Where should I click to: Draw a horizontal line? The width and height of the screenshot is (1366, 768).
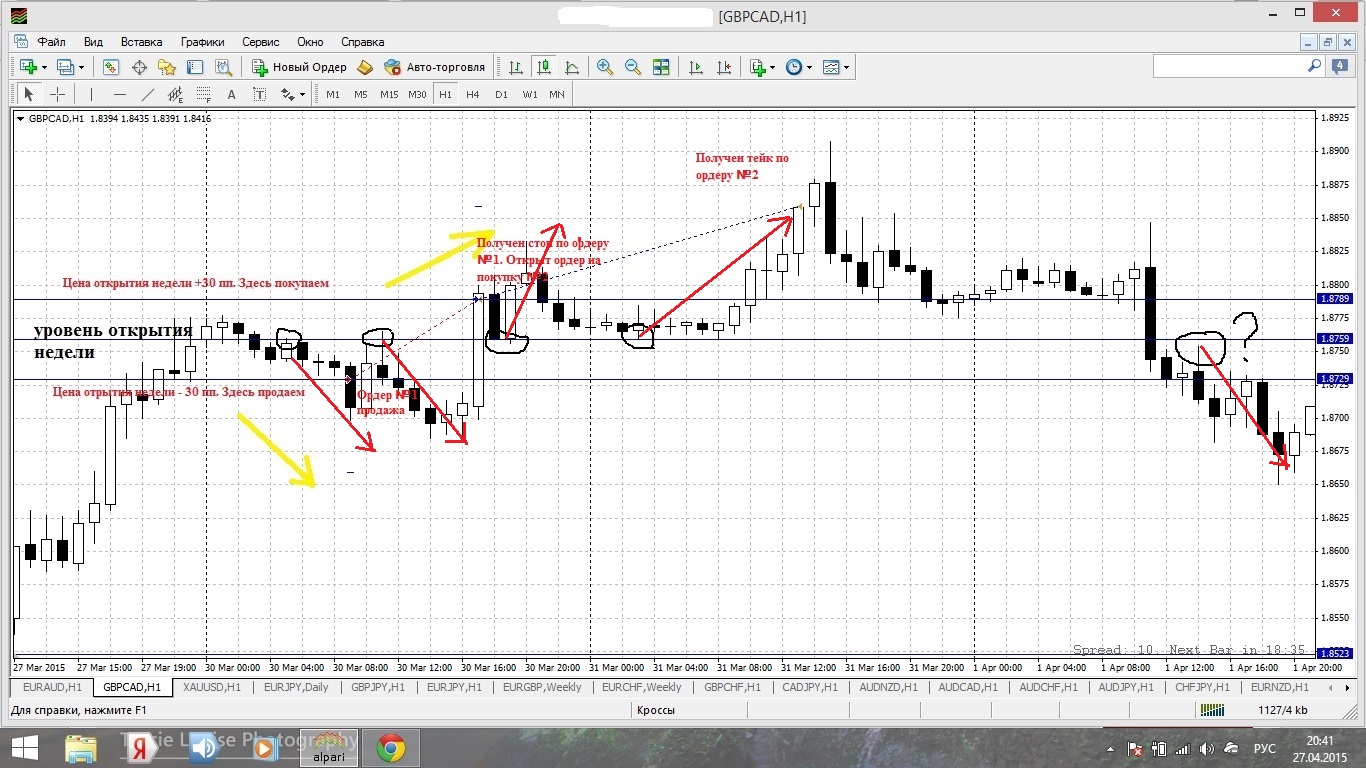tap(120, 94)
